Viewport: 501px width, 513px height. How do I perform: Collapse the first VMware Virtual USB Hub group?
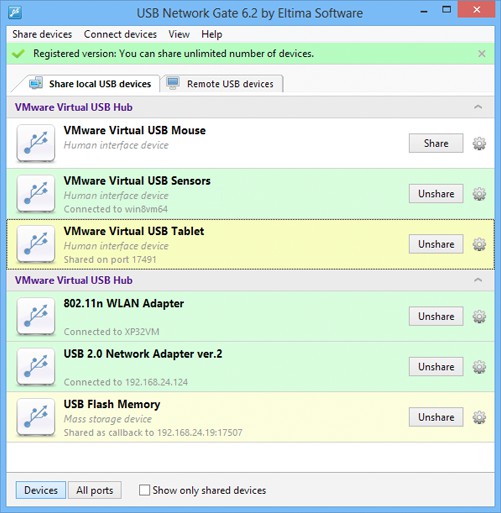[x=478, y=107]
